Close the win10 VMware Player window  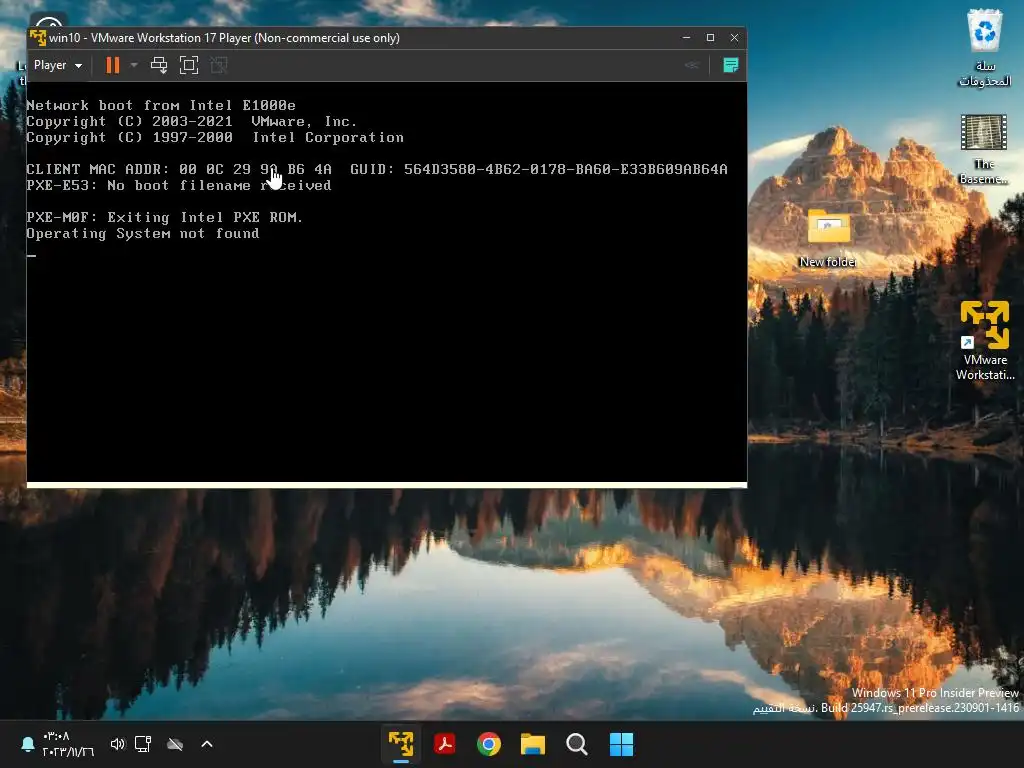pos(735,38)
